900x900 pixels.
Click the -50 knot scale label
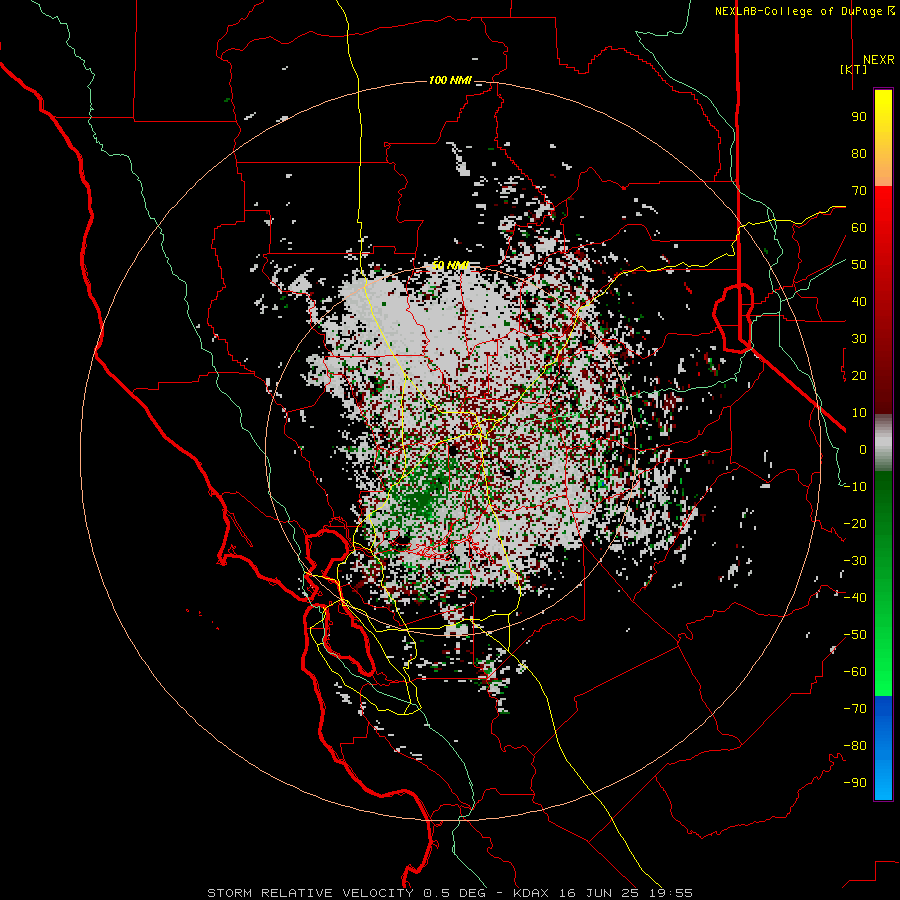[855, 635]
